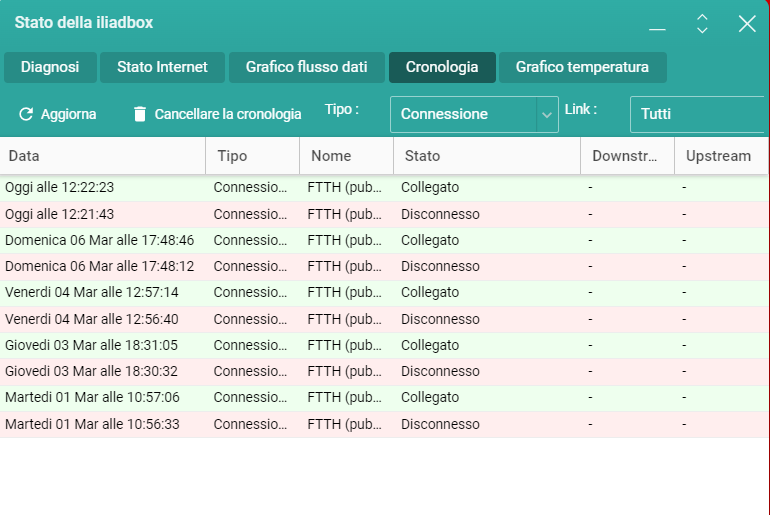Sort by the Tipo column header
This screenshot has height=515, width=770.
(252, 156)
